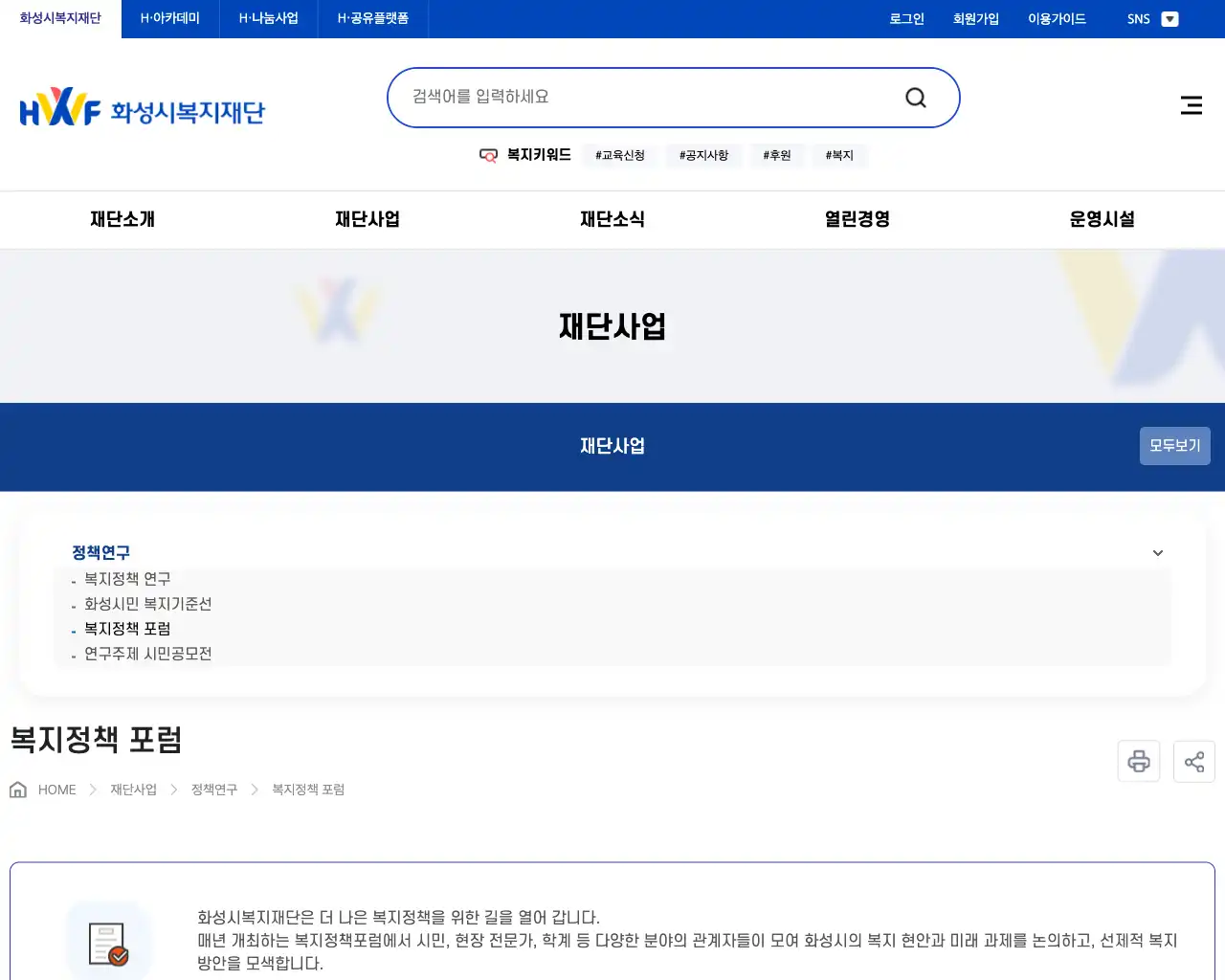Open 연구주제 시민공모전 page

(146, 654)
